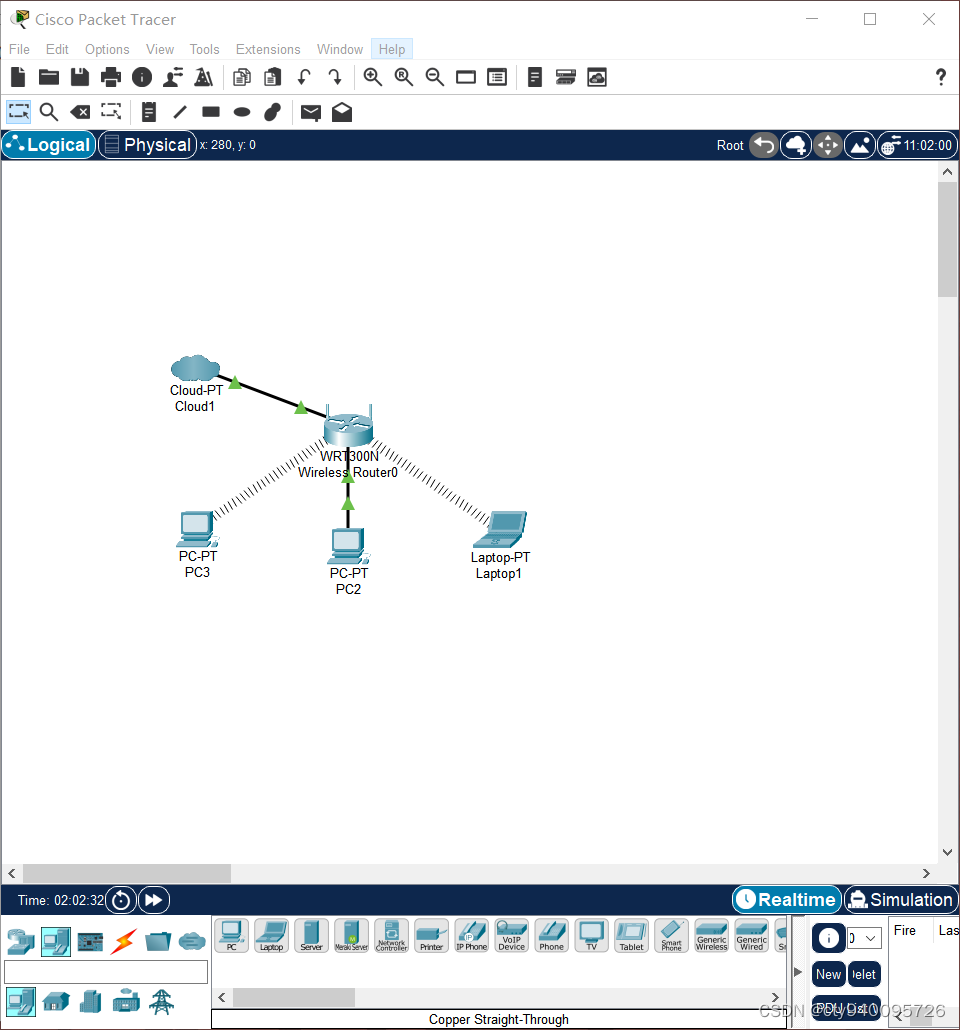Image resolution: width=960 pixels, height=1030 pixels.
Task: Click the device search input field
Action: 106,972
